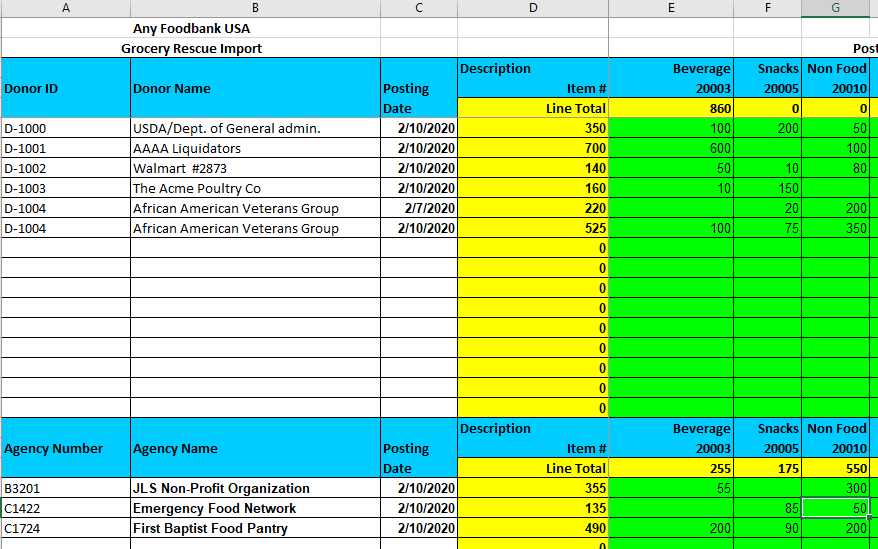Viewport: 878px width, 549px height.
Task: Select column A header
Action: [x=65, y=8]
